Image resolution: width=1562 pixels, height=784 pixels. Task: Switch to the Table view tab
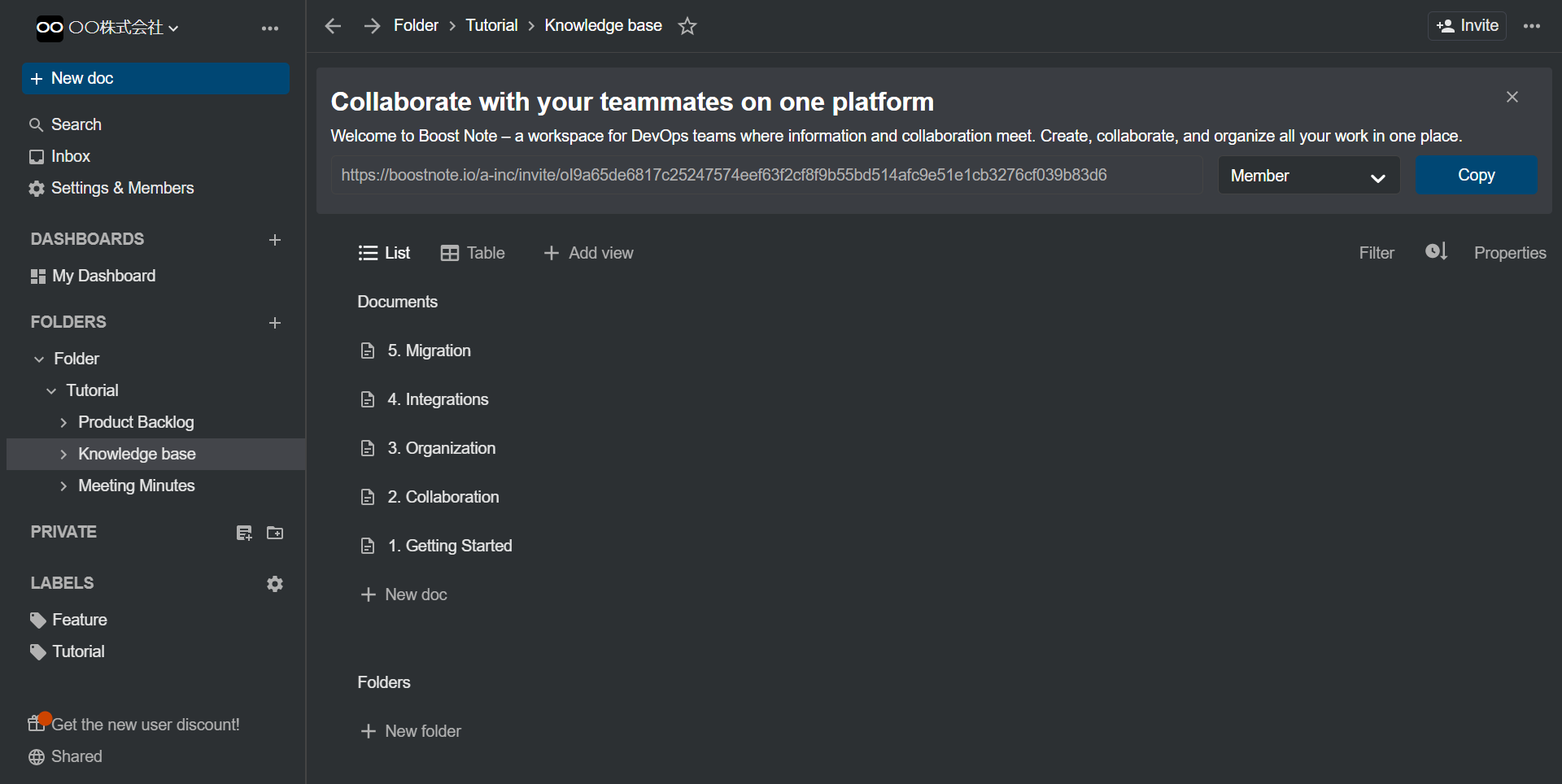473,253
